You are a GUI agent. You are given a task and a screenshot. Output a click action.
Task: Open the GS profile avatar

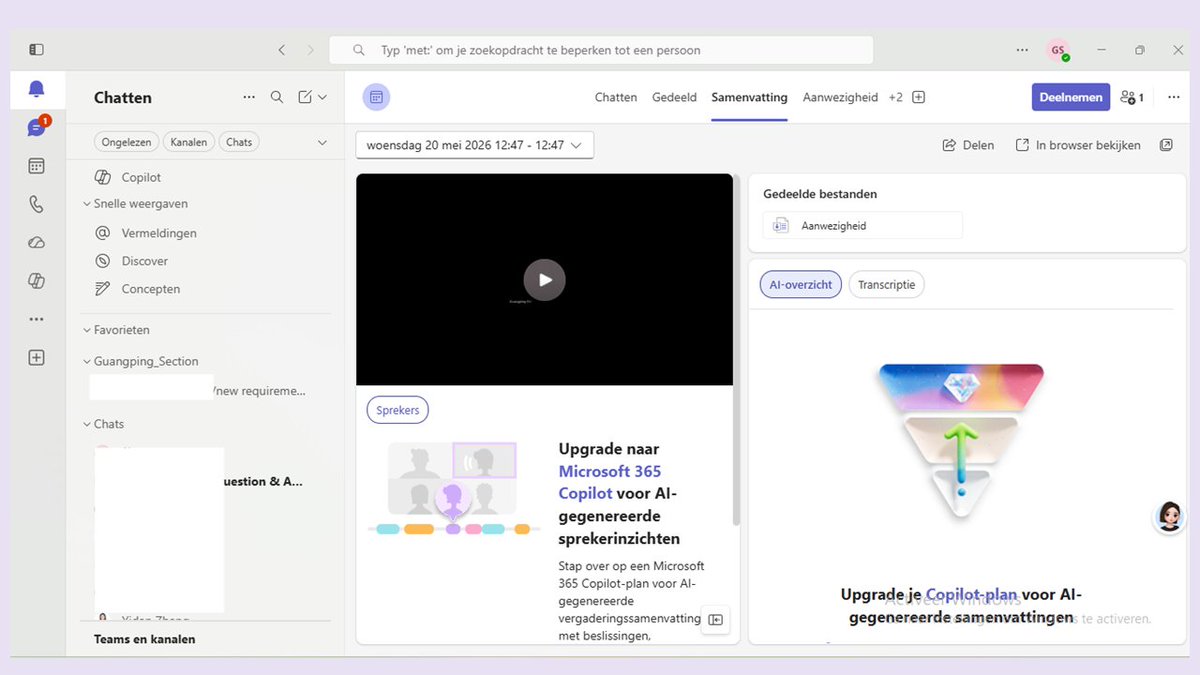pyautogui.click(x=1058, y=50)
